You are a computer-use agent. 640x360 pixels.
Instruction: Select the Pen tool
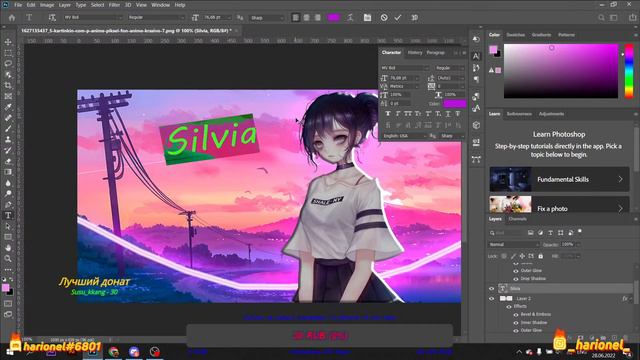tap(8, 204)
